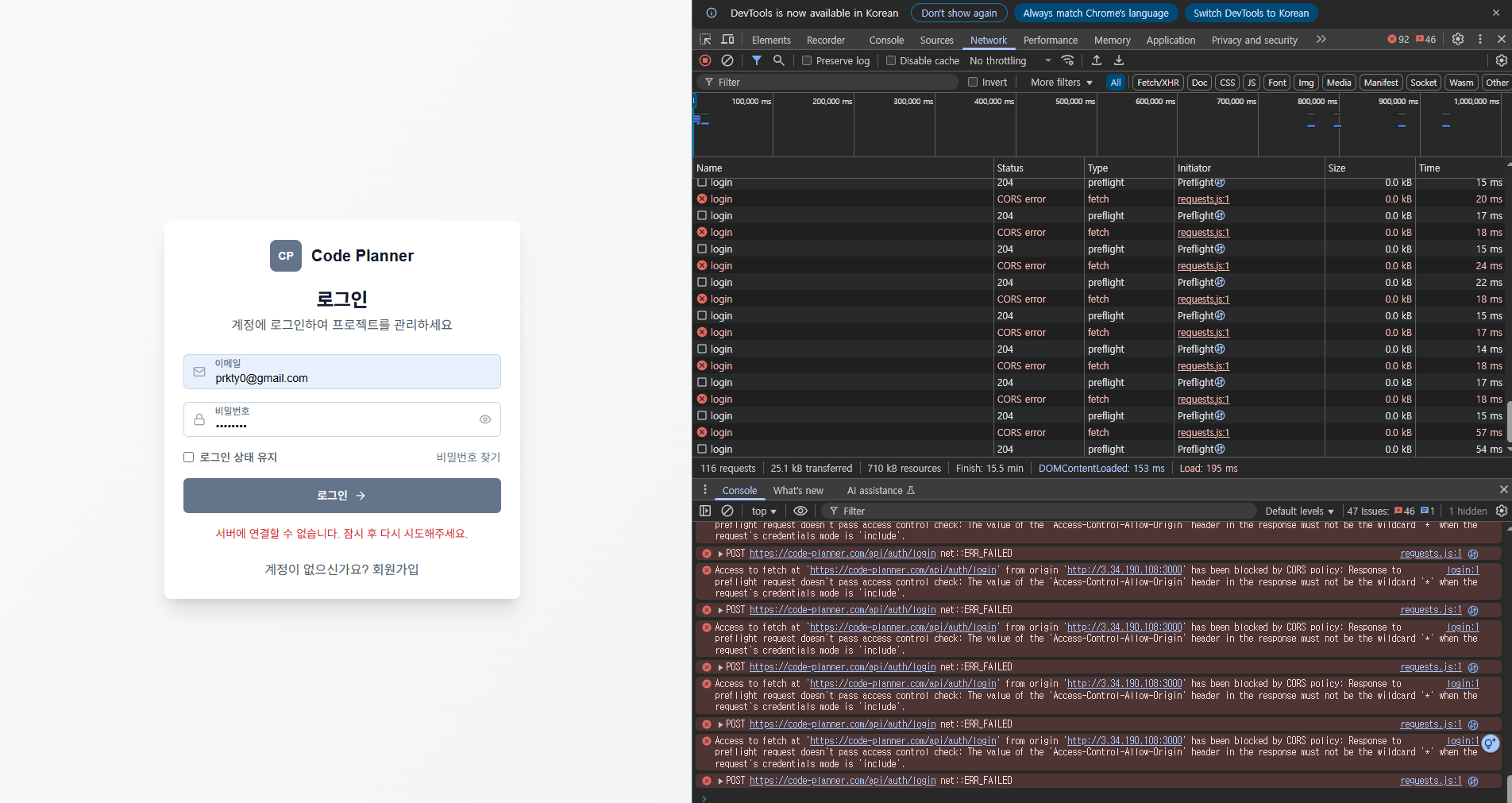Click the error count badge 92
Viewport: 1512px width, 803px height.
point(1398,39)
